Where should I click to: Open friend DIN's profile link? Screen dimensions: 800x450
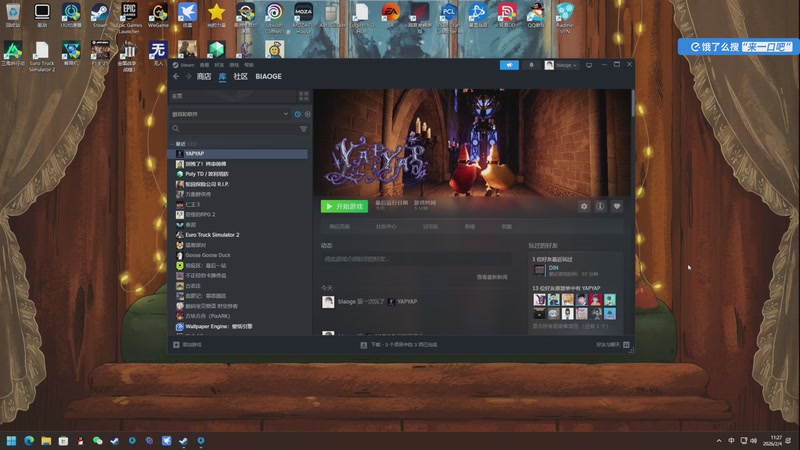click(554, 268)
